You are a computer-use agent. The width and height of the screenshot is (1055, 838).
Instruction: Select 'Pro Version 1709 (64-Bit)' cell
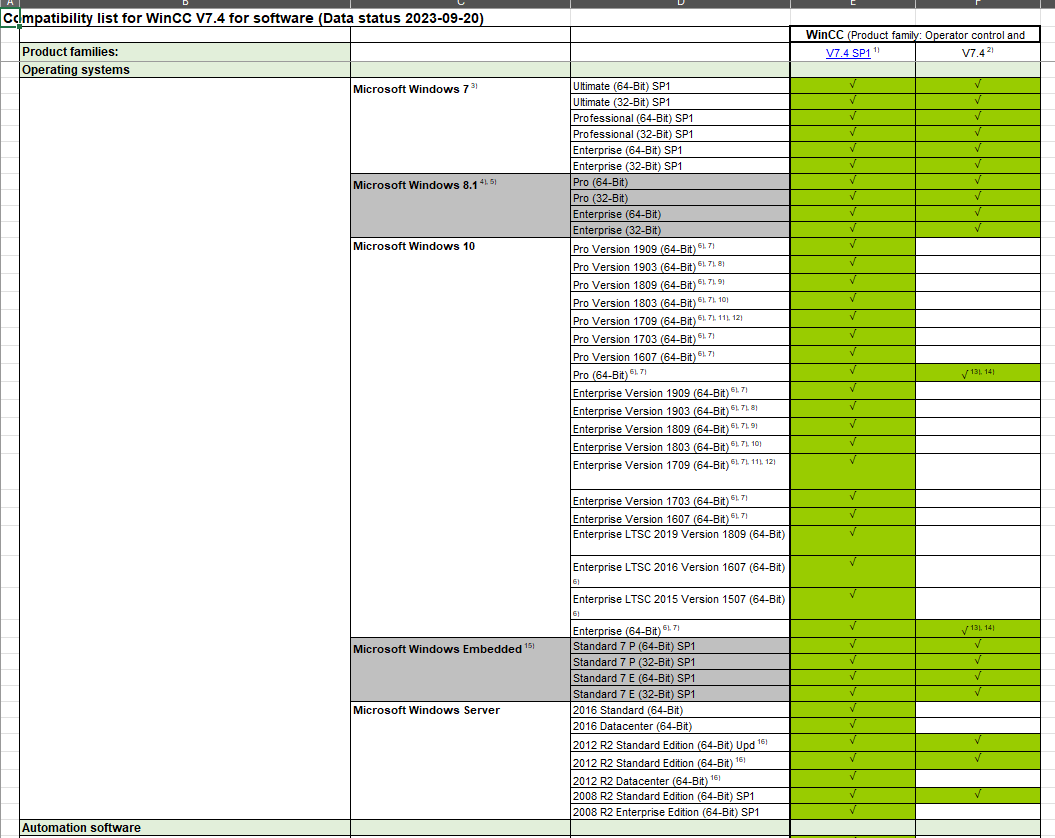point(680,320)
